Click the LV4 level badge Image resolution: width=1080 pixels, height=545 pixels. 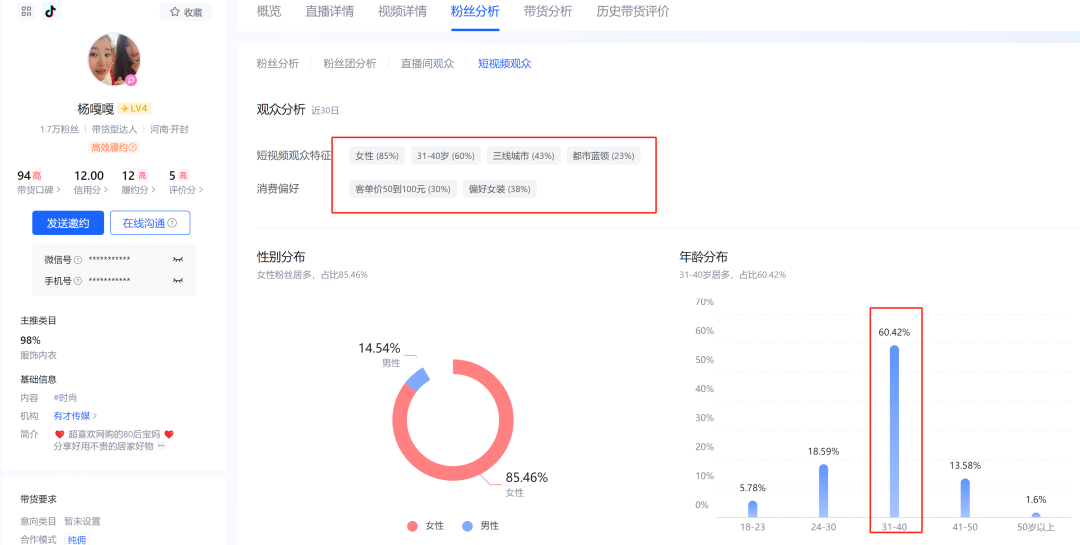point(135,108)
